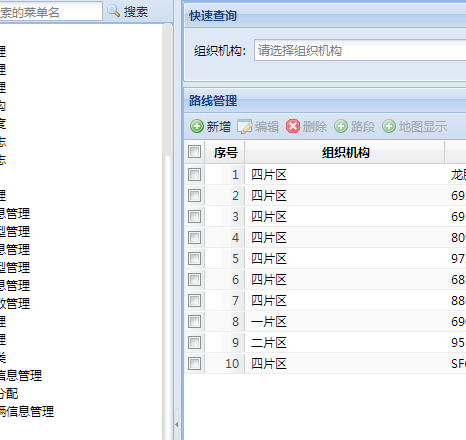Click the 编辑 pencil icon
Image resolution: width=466 pixels, height=440 pixels.
point(245,127)
